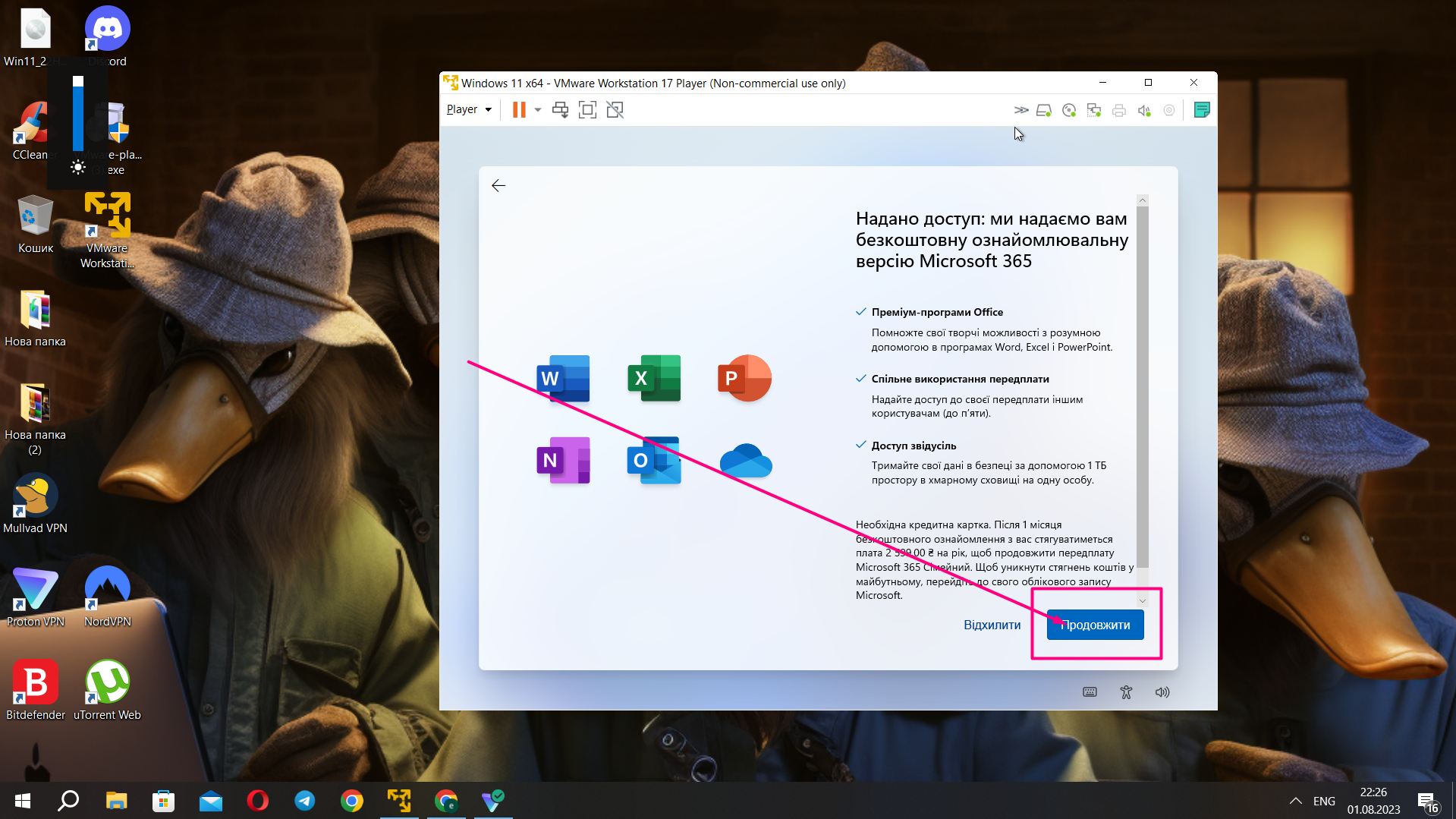Click the scroll-down arrow in setup page
Screen dimensions: 1456x819
pos(1143,600)
